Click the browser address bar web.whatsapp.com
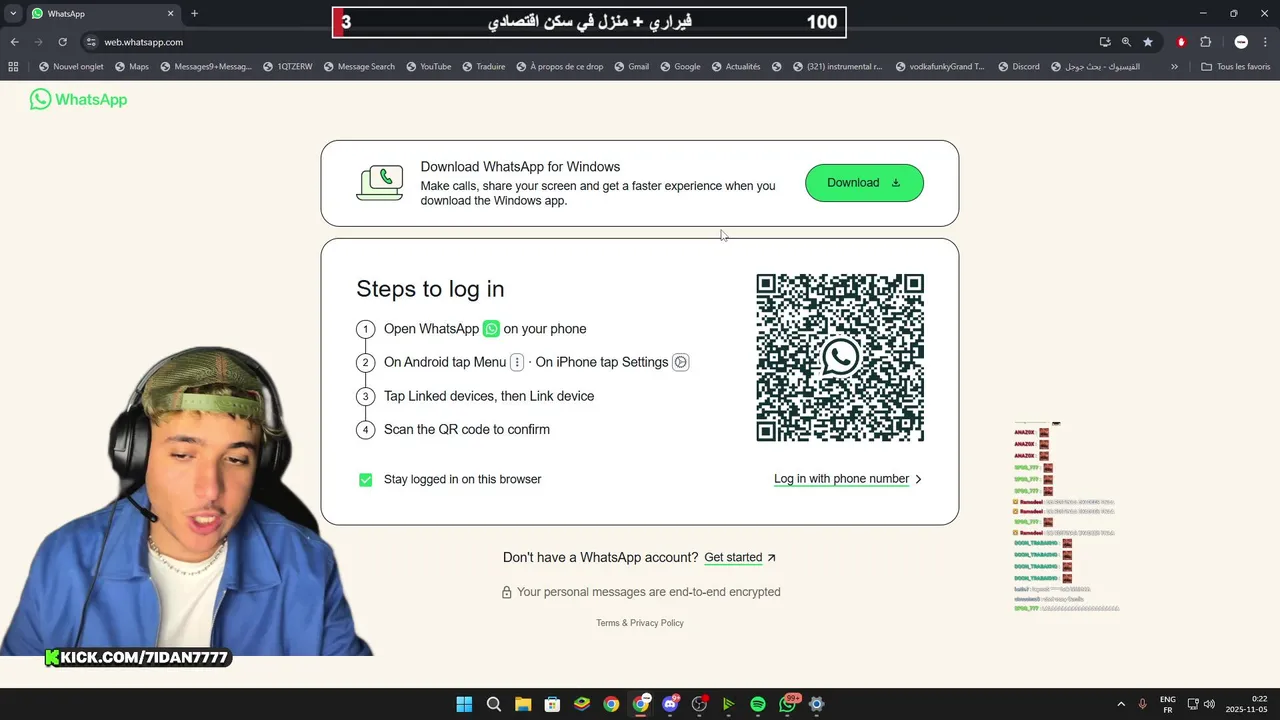 point(580,42)
